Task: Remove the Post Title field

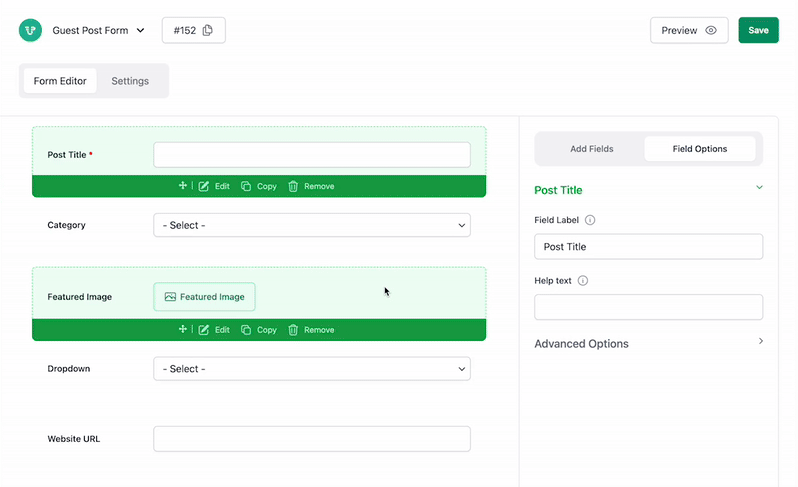Action: coord(311,186)
